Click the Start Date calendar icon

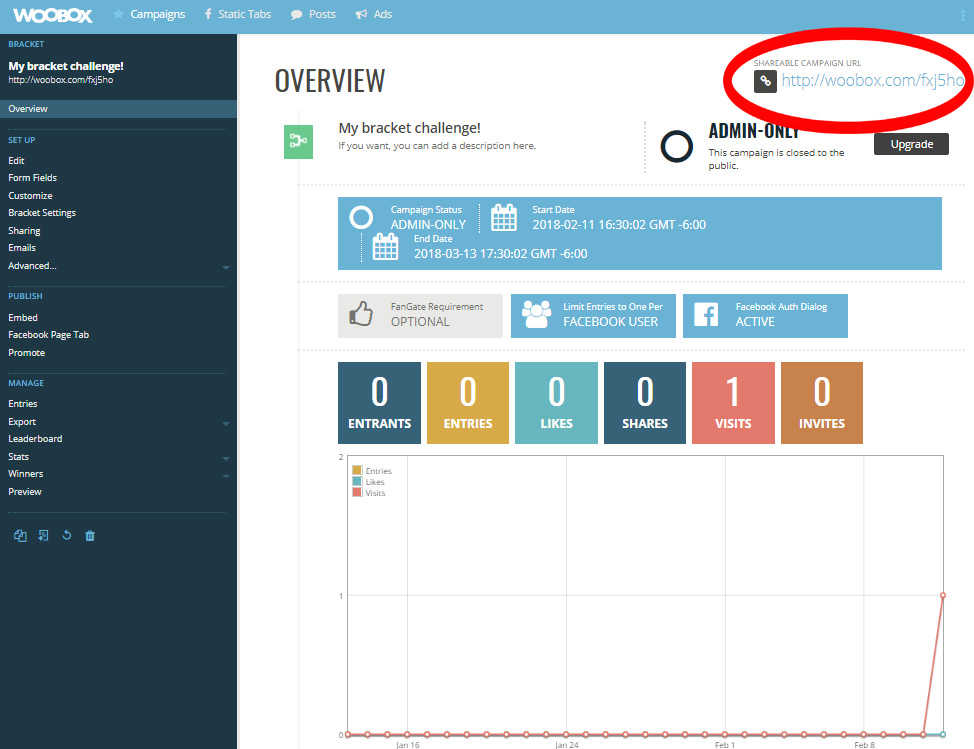click(504, 218)
